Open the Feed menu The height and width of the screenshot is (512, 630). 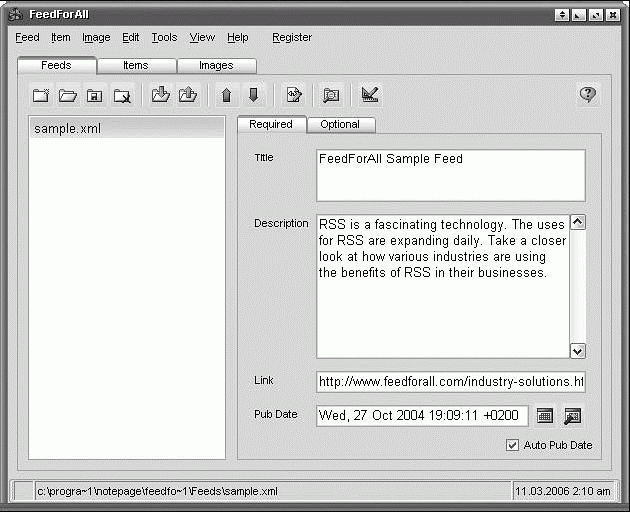27,37
